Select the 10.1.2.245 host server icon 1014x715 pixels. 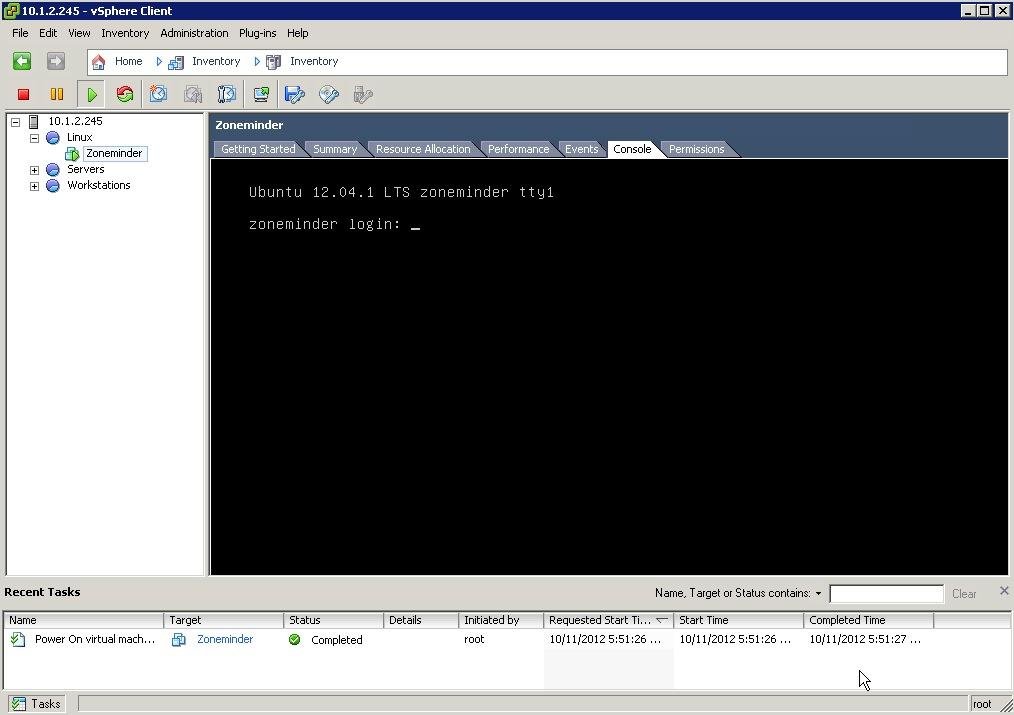[34, 122]
